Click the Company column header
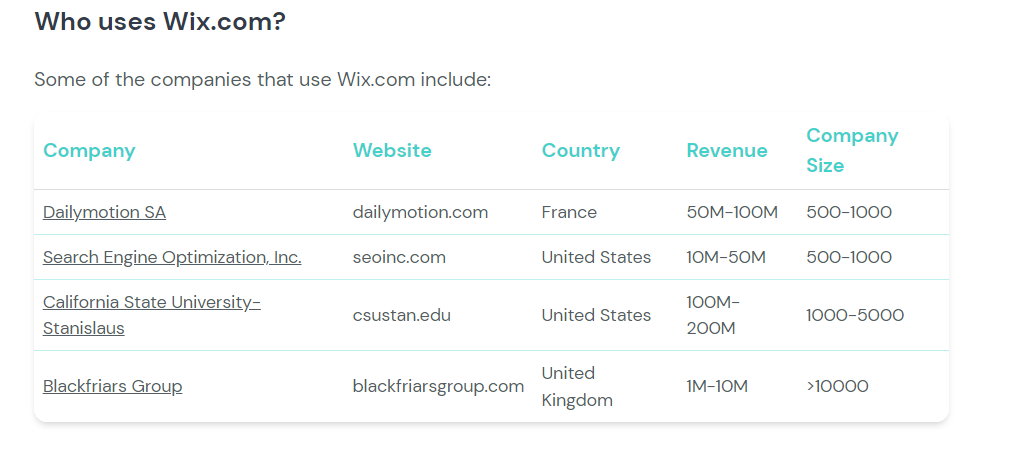This screenshot has height=465, width=1012. [x=89, y=151]
